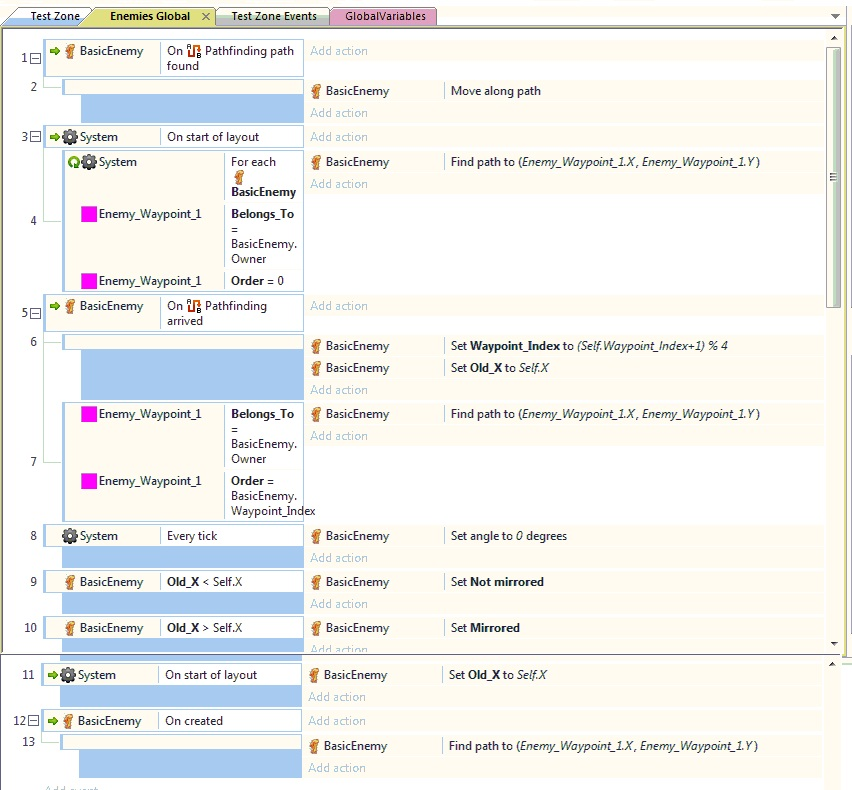Collapse event 1 using its minus box
852x790 pixels.
tap(35, 58)
